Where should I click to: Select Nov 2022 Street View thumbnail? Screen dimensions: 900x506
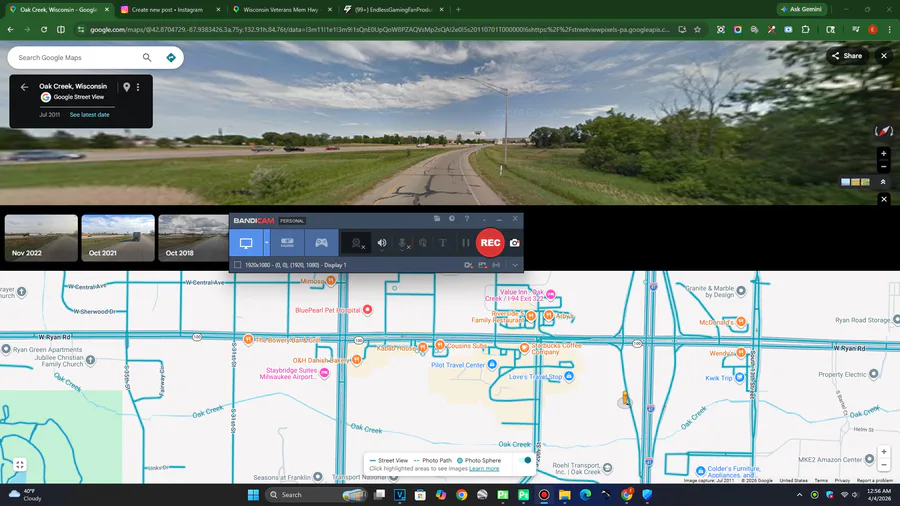tap(41, 238)
